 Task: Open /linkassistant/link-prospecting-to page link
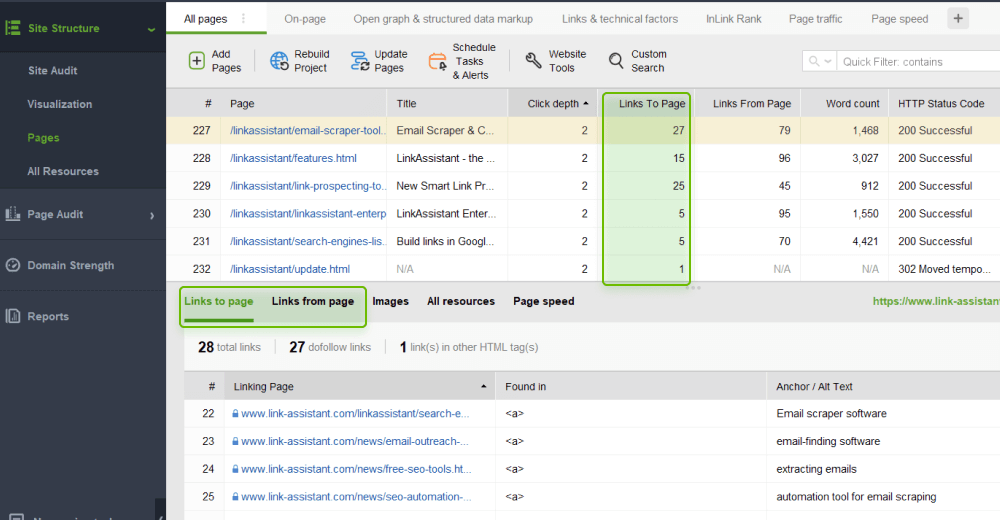coord(307,186)
